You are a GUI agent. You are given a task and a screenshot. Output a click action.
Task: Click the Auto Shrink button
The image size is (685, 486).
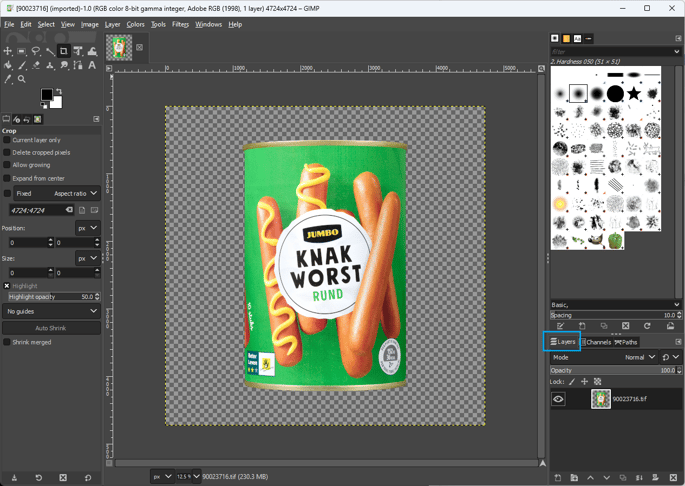(x=51, y=328)
